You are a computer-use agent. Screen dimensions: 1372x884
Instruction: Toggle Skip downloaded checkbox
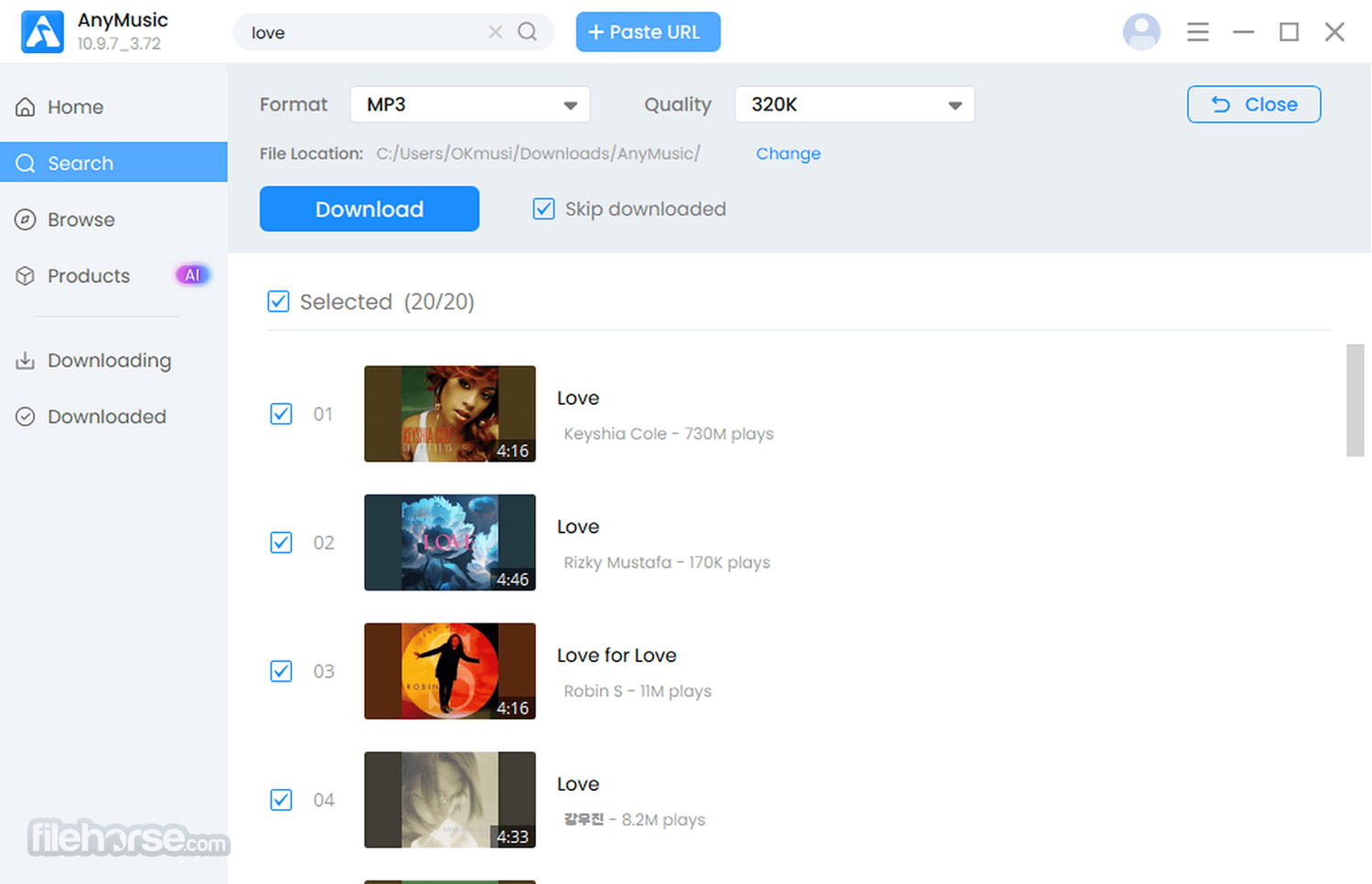[x=544, y=209]
